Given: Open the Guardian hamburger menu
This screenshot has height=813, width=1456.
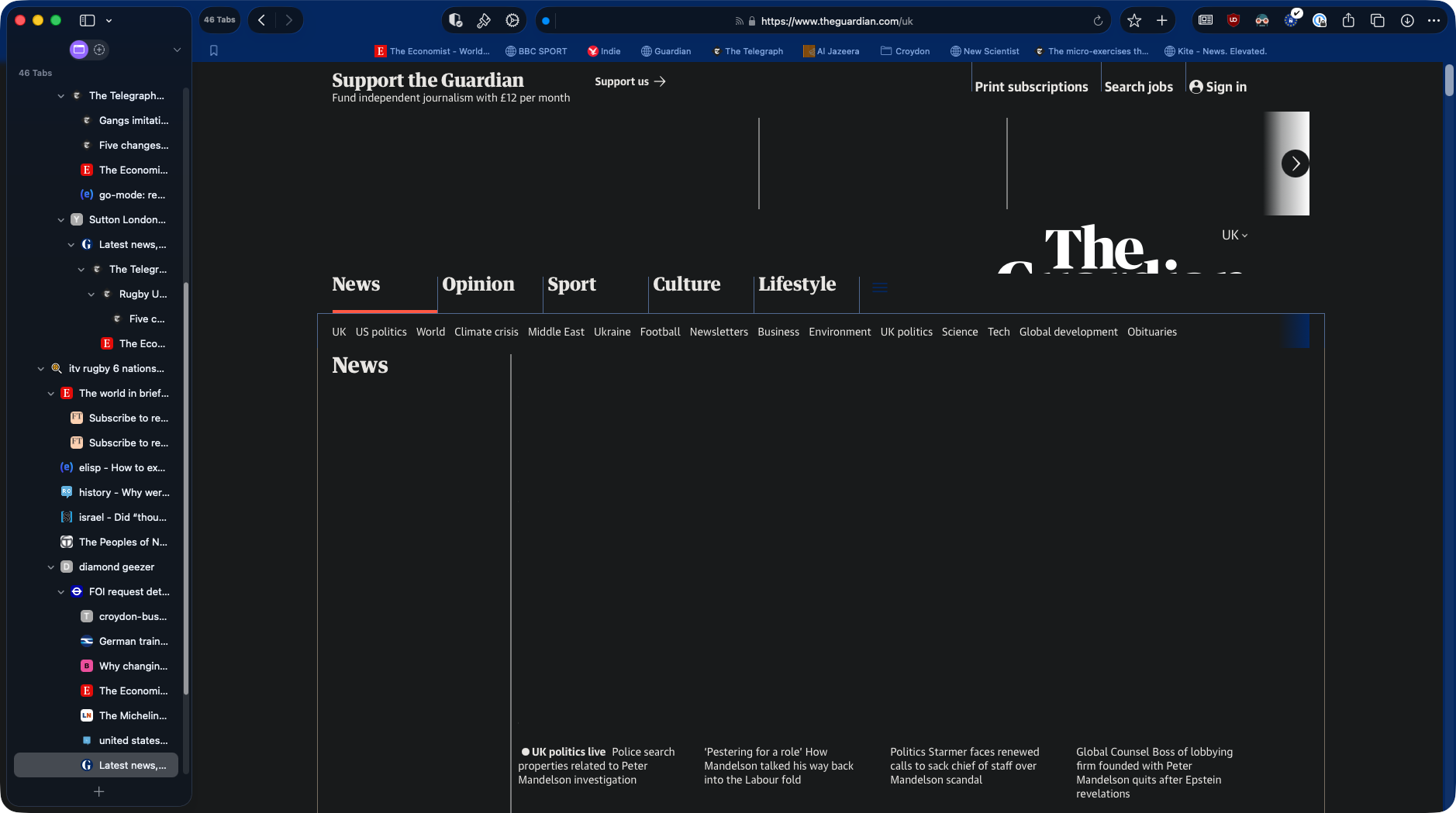Looking at the screenshot, I should point(879,287).
